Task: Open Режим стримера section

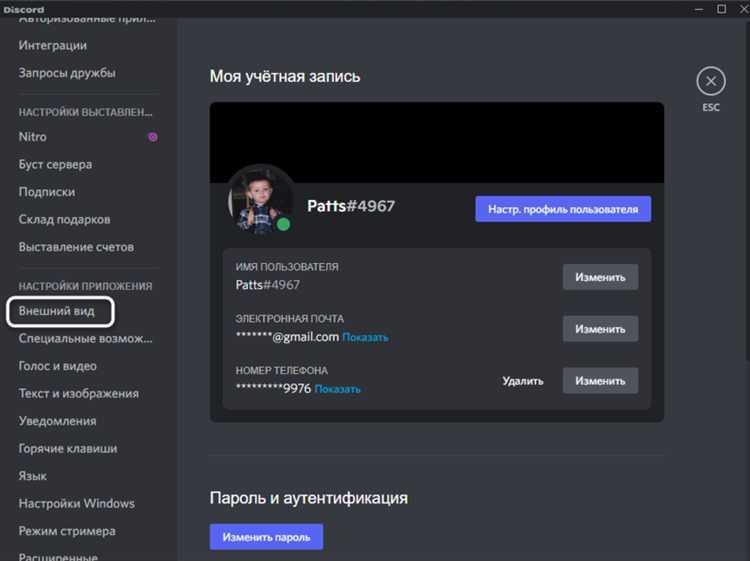Action: [x=67, y=531]
